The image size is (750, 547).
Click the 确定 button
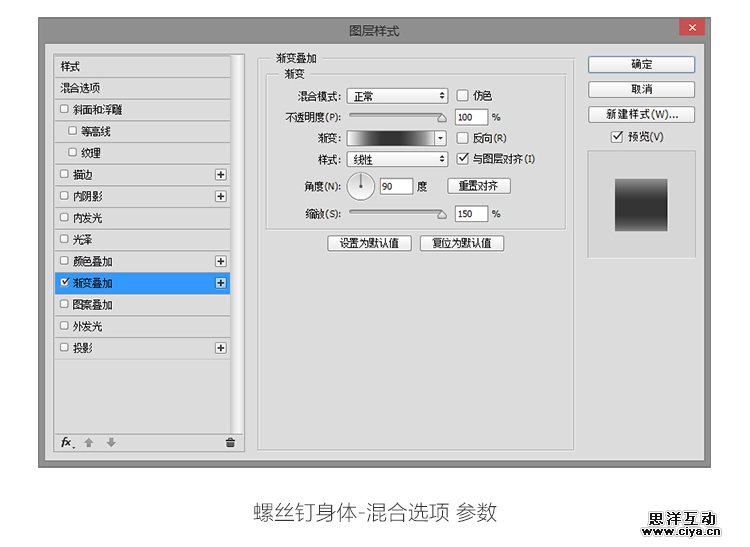click(x=641, y=64)
